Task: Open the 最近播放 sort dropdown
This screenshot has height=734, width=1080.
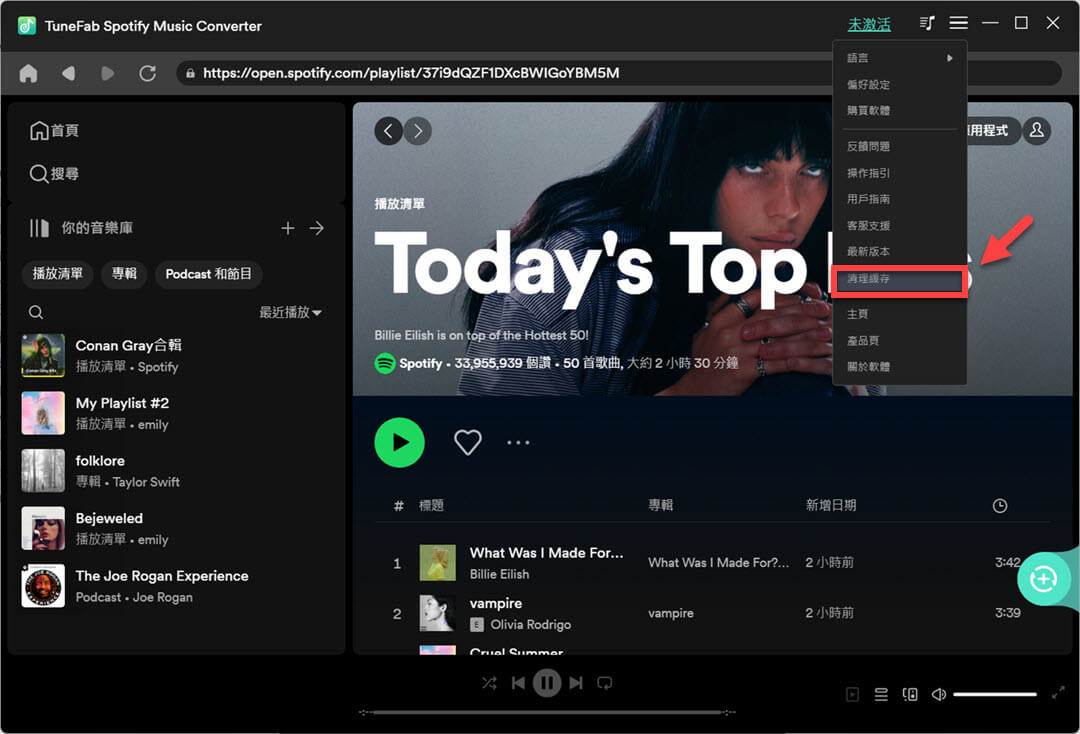Action: pyautogui.click(x=291, y=313)
